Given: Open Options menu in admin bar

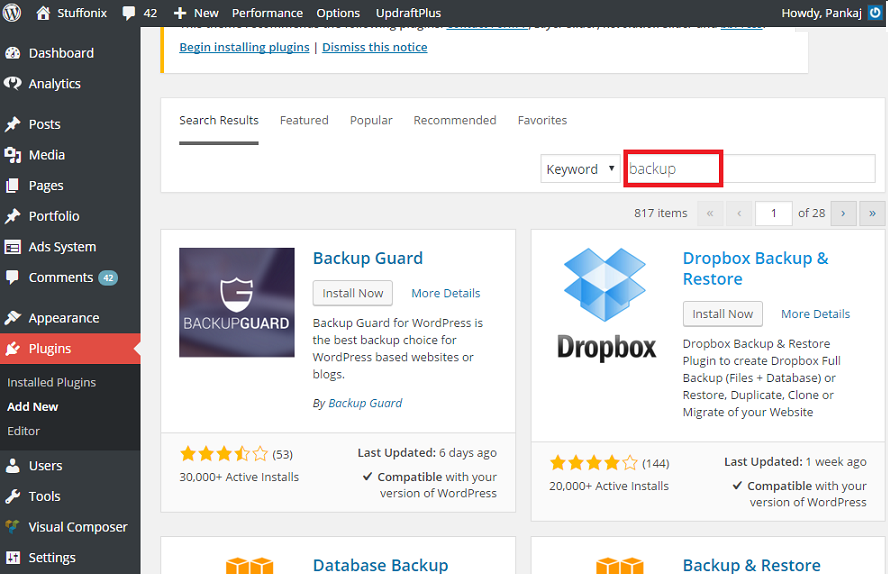Looking at the screenshot, I should point(338,13).
